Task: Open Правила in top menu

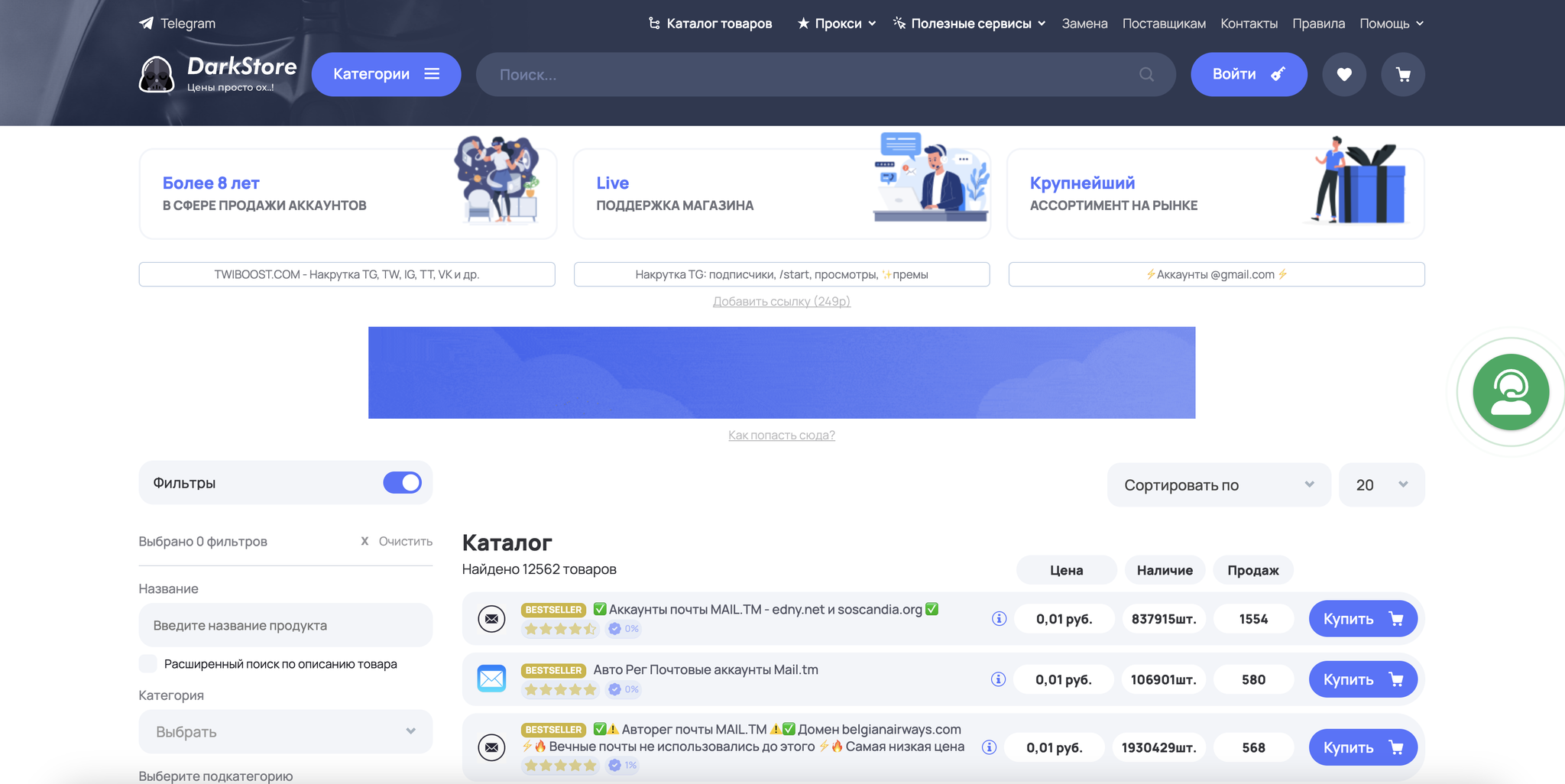Action: [x=1318, y=24]
